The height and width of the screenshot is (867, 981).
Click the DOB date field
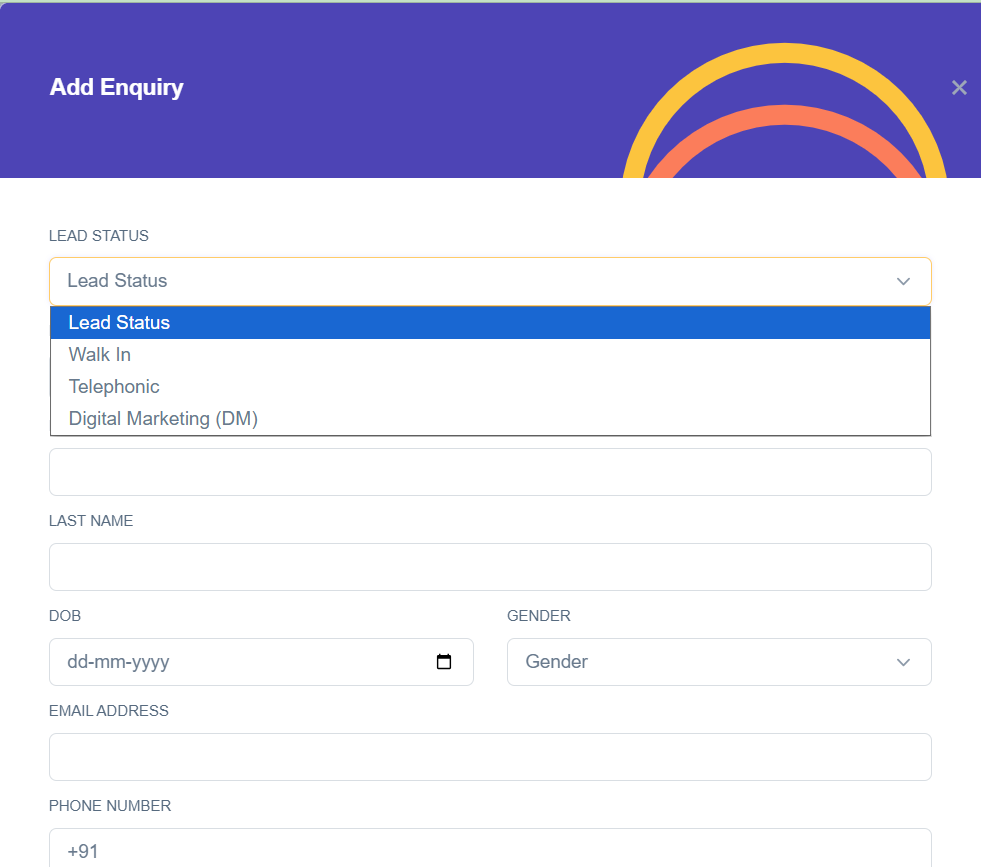[x=262, y=662]
